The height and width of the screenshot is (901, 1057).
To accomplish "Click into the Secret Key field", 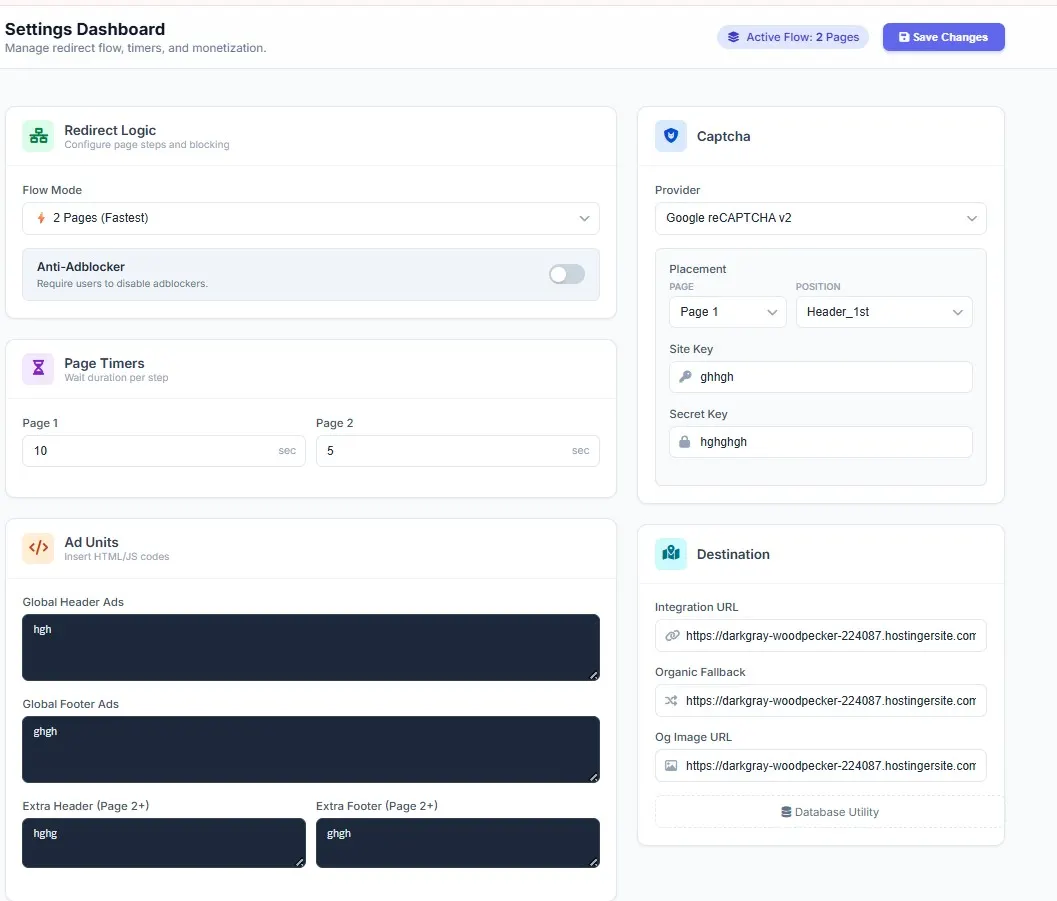I will (x=820, y=442).
